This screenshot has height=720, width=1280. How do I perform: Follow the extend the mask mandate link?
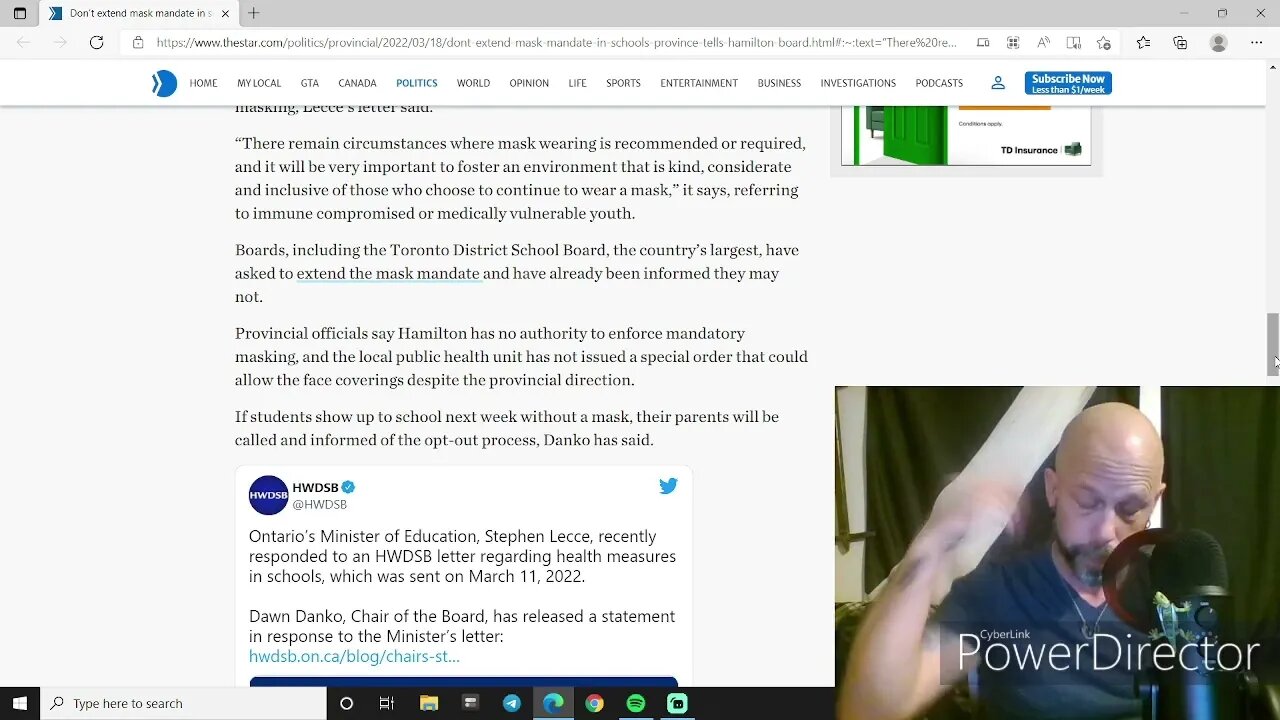(388, 273)
